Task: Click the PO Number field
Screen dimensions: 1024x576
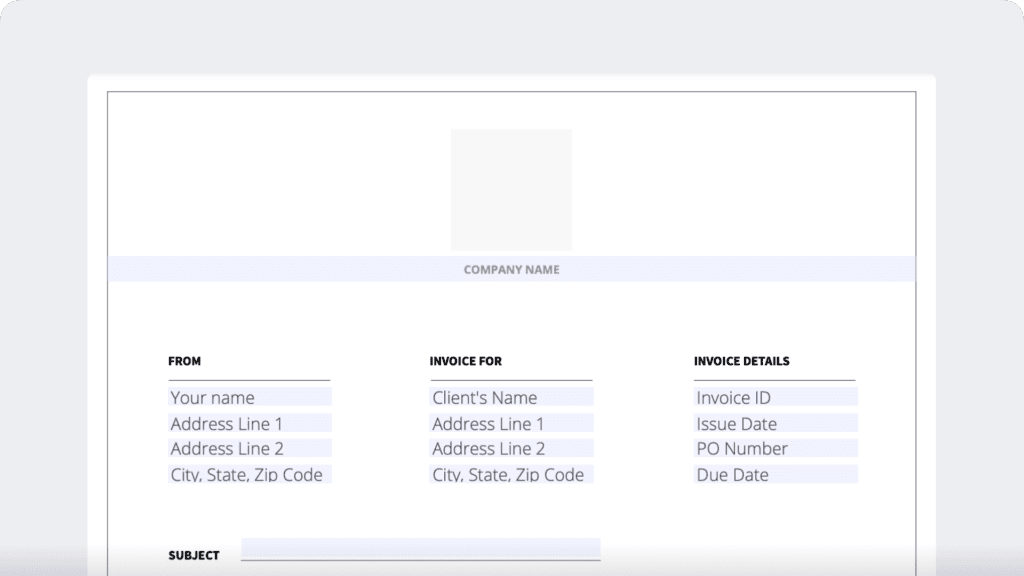Action: 775,449
